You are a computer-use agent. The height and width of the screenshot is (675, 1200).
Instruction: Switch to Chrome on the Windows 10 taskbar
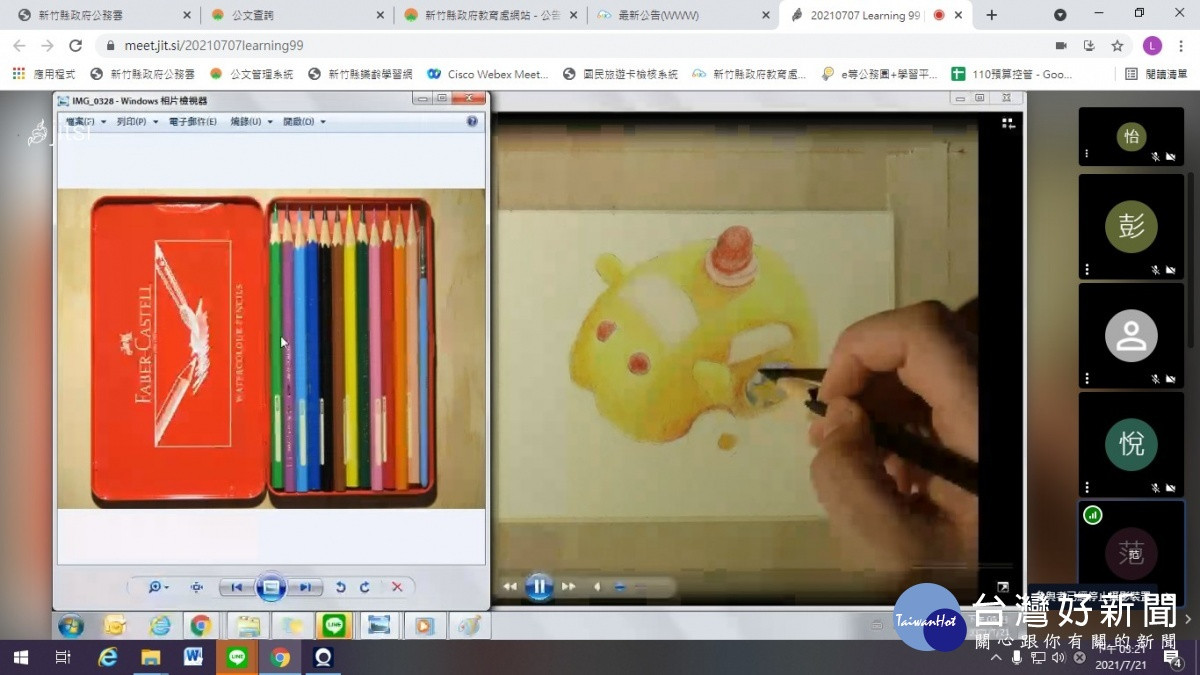pyautogui.click(x=280, y=657)
